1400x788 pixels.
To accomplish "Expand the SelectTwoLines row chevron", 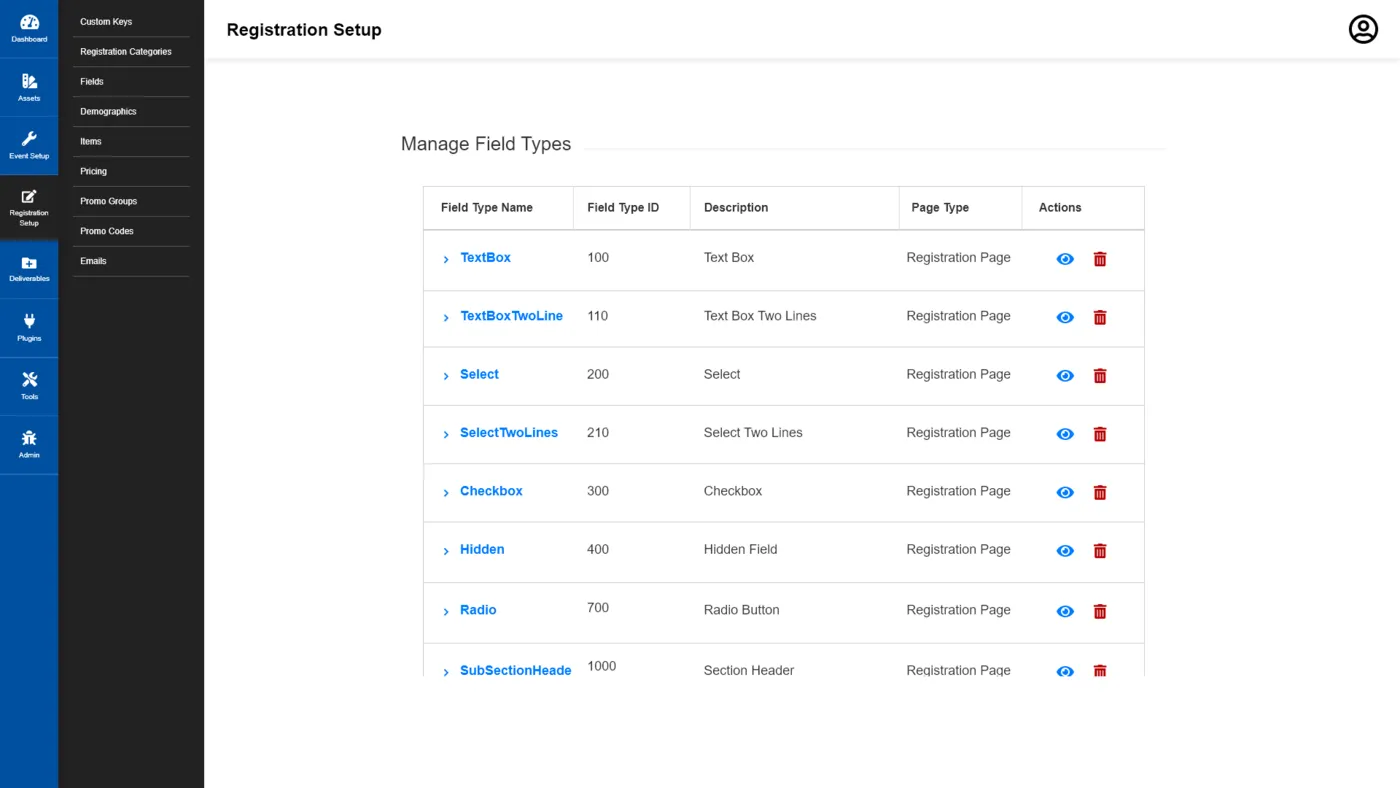I will [446, 434].
